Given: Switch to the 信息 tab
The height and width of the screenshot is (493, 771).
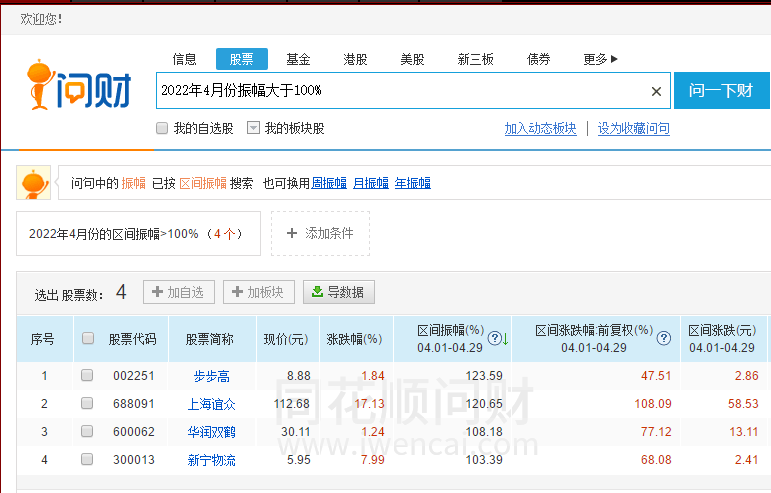Looking at the screenshot, I should pos(184,59).
